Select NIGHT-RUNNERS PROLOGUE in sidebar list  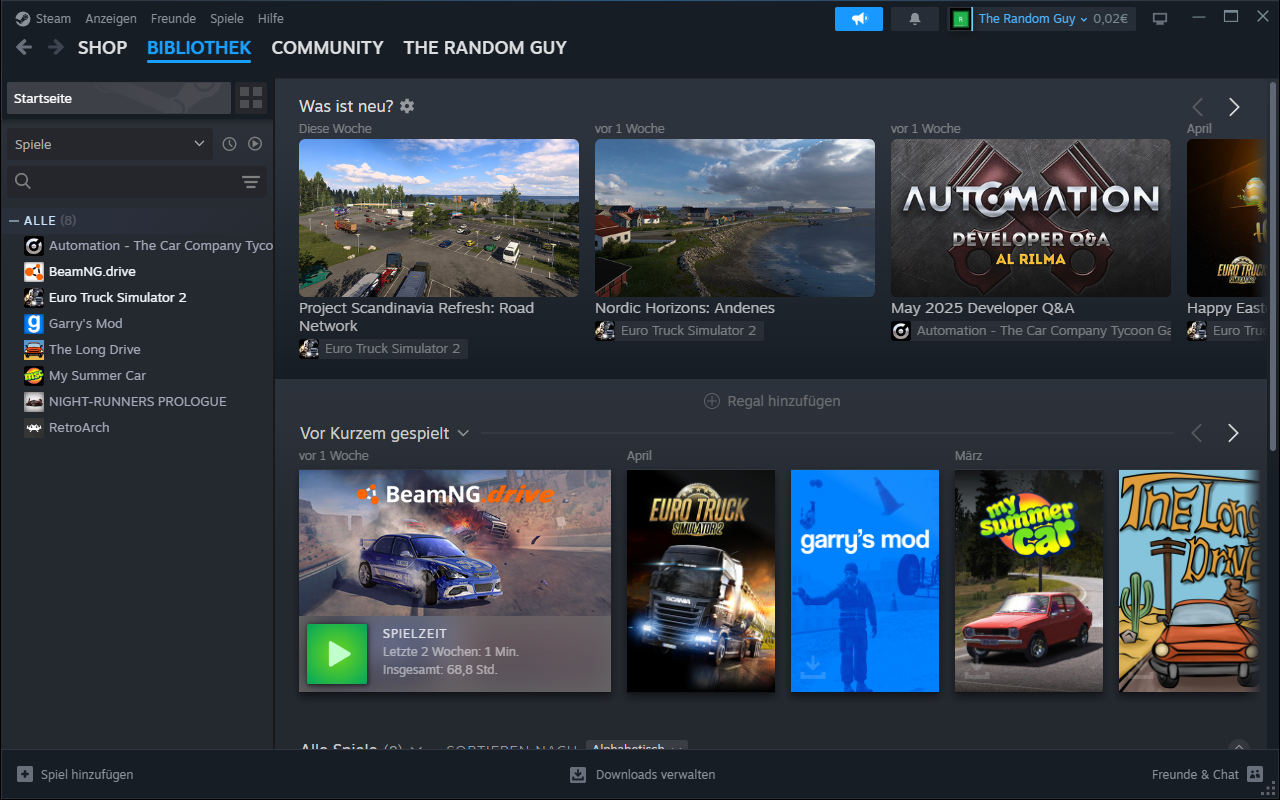point(140,401)
